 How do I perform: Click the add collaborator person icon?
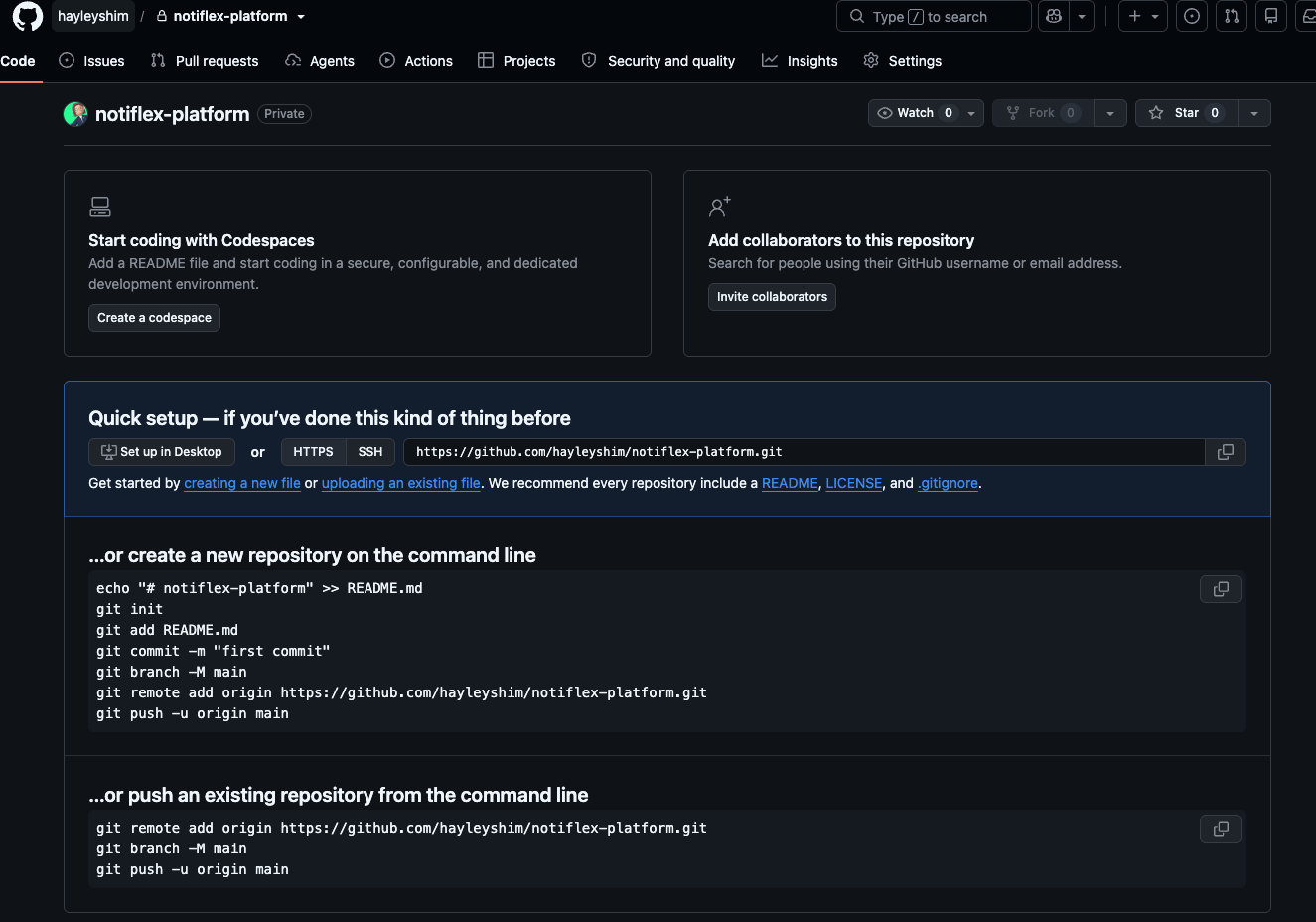click(720, 207)
